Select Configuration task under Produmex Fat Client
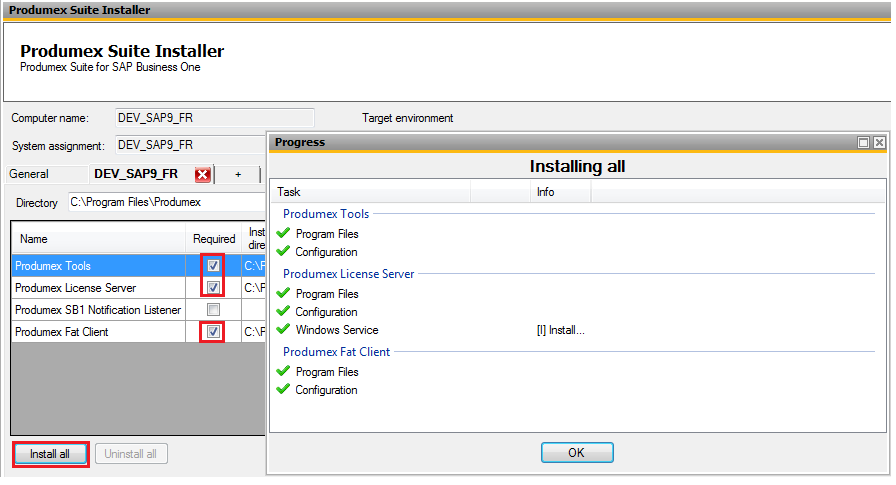This screenshot has height=485, width=896. point(326,390)
